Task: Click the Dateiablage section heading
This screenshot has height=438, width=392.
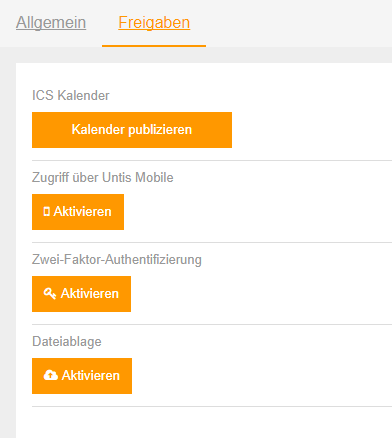Action: click(x=67, y=342)
